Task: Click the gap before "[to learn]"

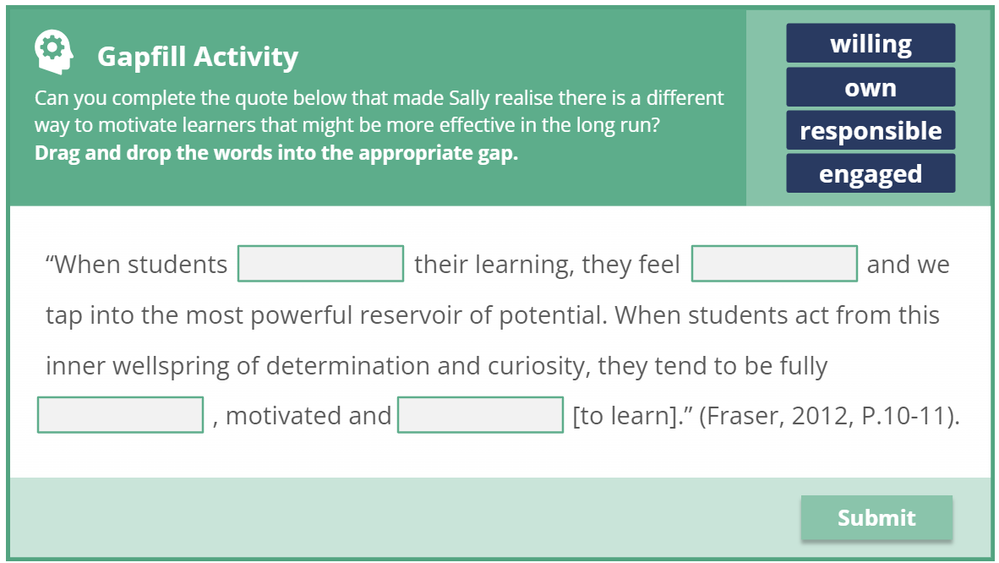Action: 480,415
